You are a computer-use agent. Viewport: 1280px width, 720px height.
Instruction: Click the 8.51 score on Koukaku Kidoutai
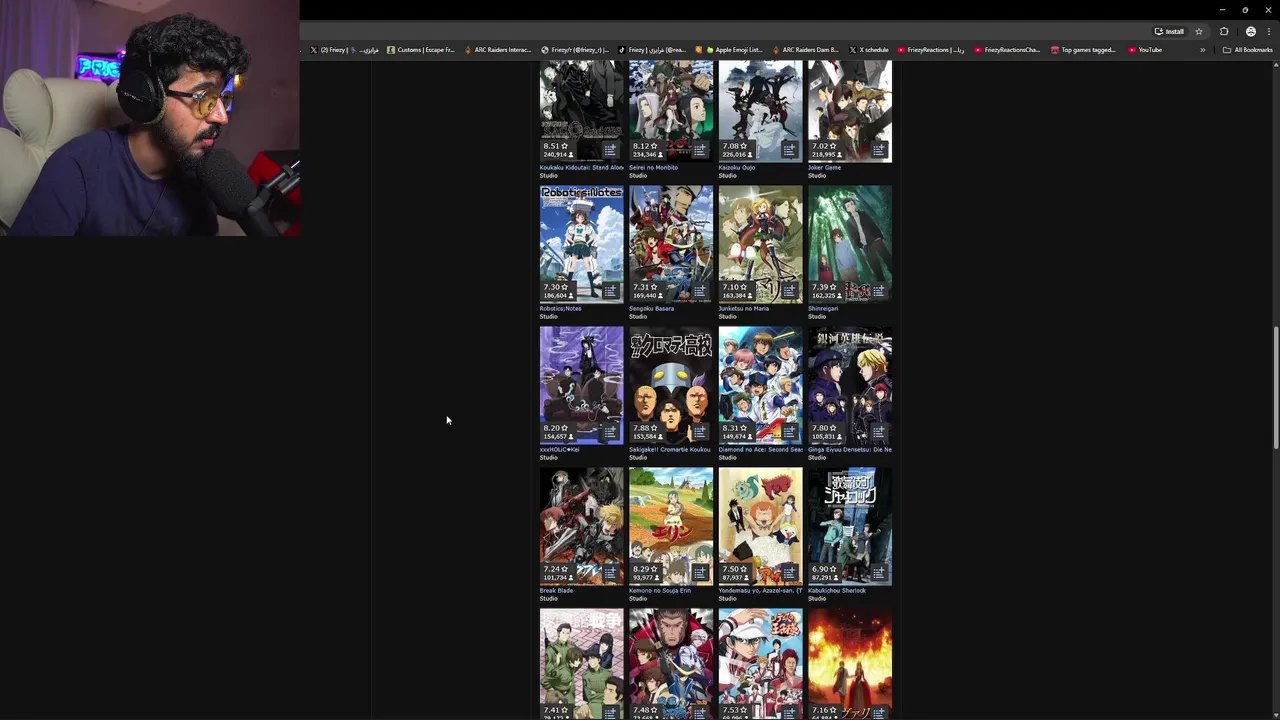click(555, 146)
